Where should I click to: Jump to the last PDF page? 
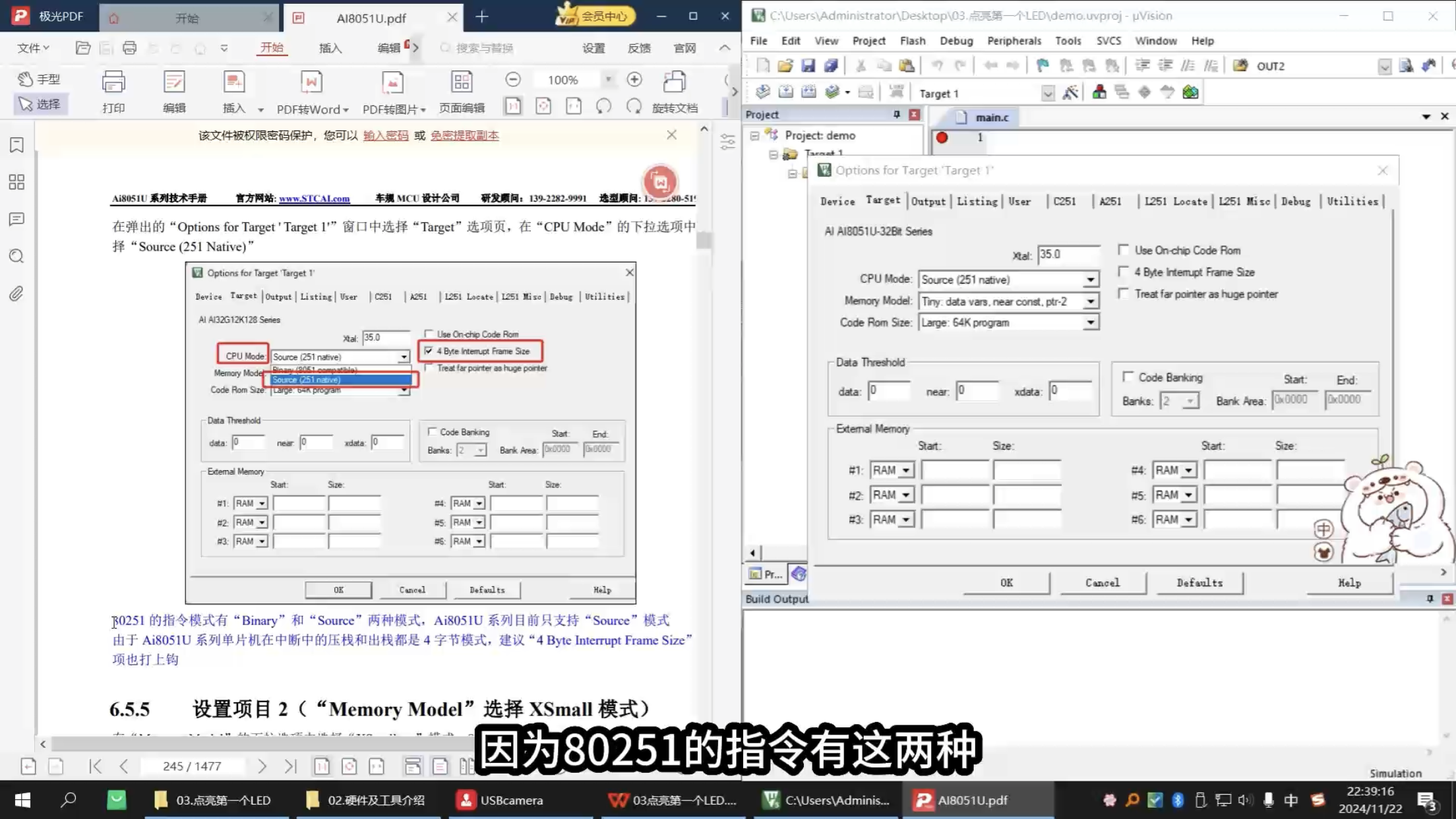click(290, 766)
